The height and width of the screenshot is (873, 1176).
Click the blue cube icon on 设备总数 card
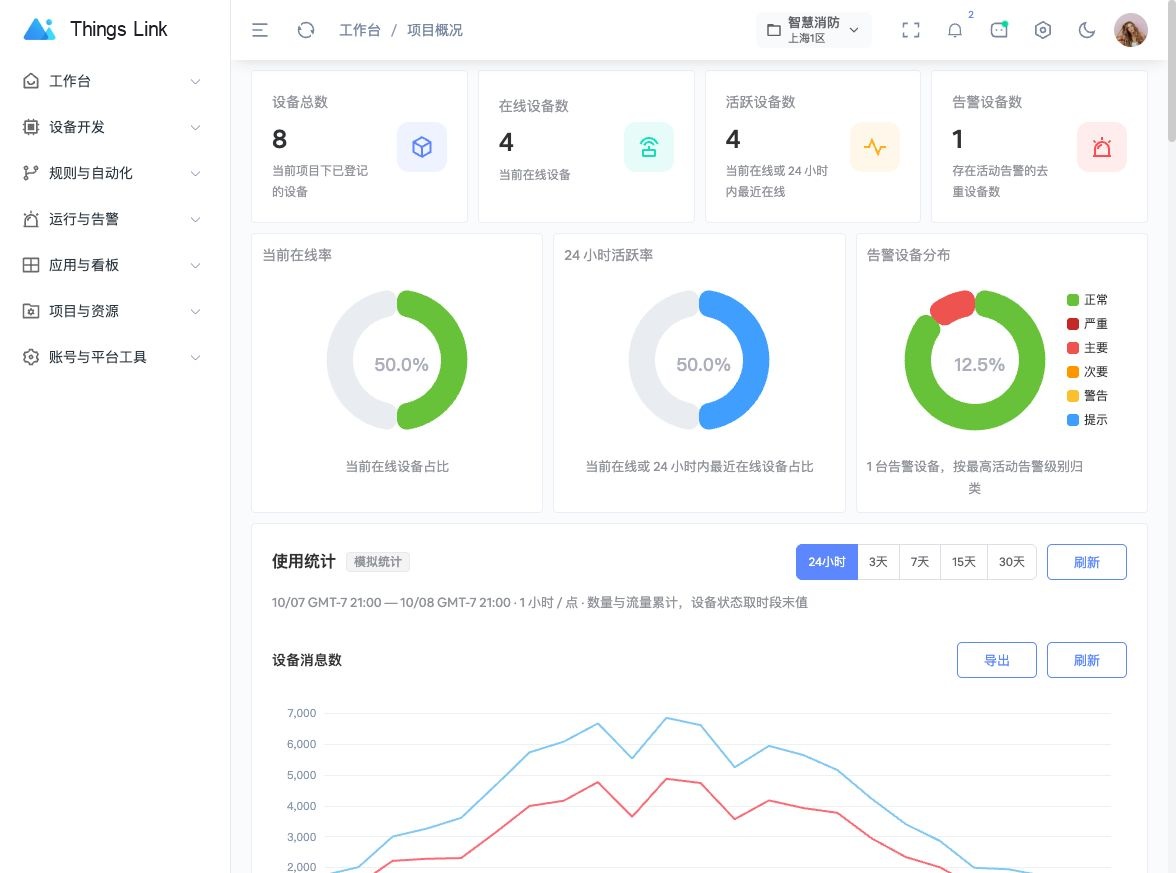422,146
